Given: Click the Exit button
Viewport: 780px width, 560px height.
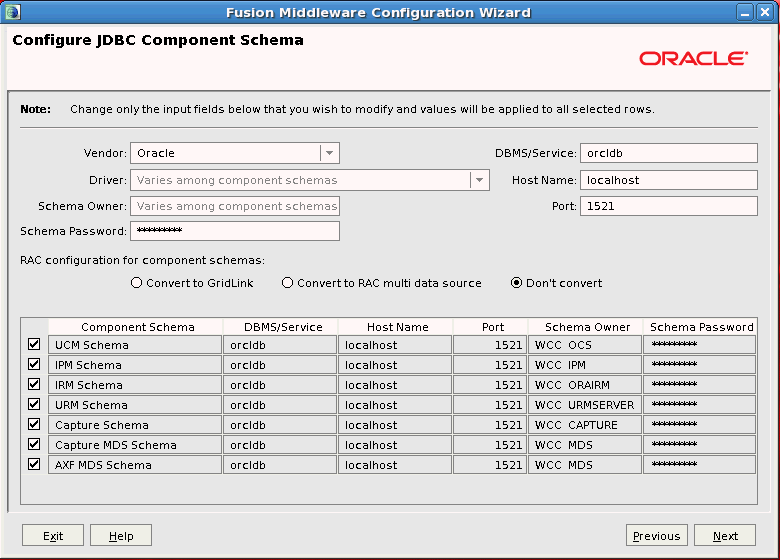Looking at the screenshot, I should click(x=53, y=536).
